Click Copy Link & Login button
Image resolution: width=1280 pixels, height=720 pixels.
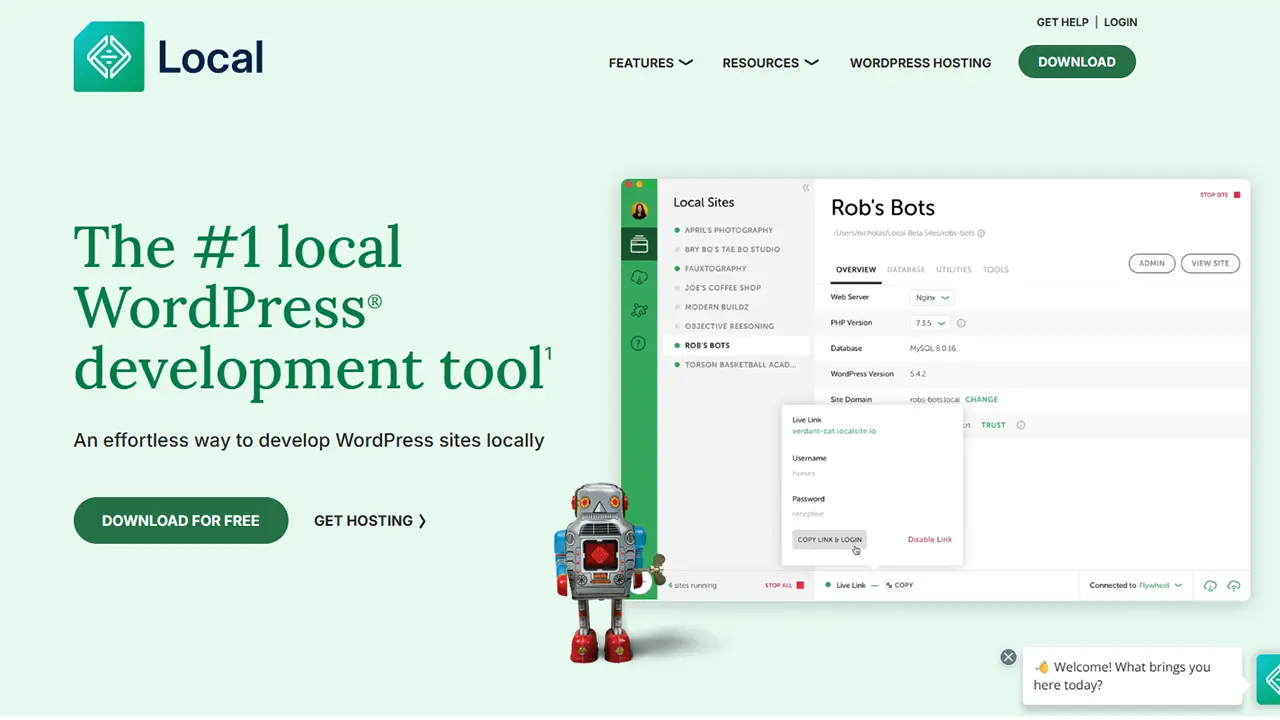829,539
